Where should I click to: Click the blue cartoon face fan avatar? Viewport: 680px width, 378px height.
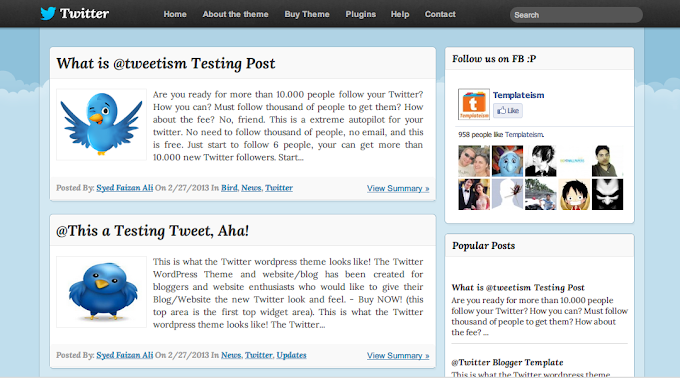point(507,161)
